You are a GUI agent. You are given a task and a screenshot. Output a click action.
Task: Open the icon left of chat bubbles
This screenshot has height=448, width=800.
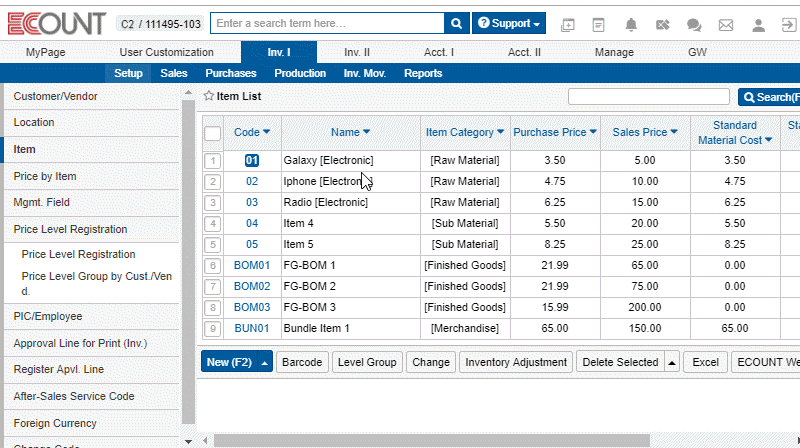(x=662, y=24)
